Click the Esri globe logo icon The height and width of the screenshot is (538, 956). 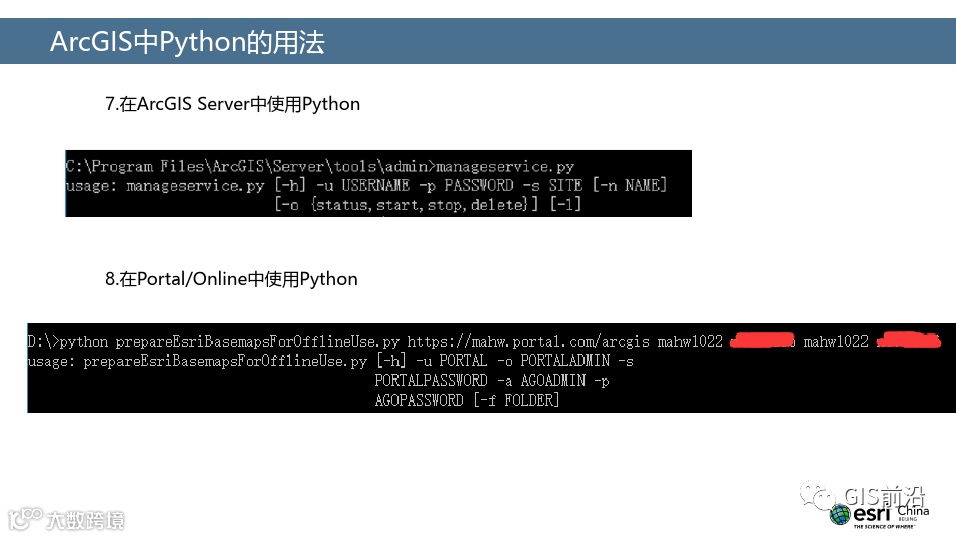pos(840,515)
